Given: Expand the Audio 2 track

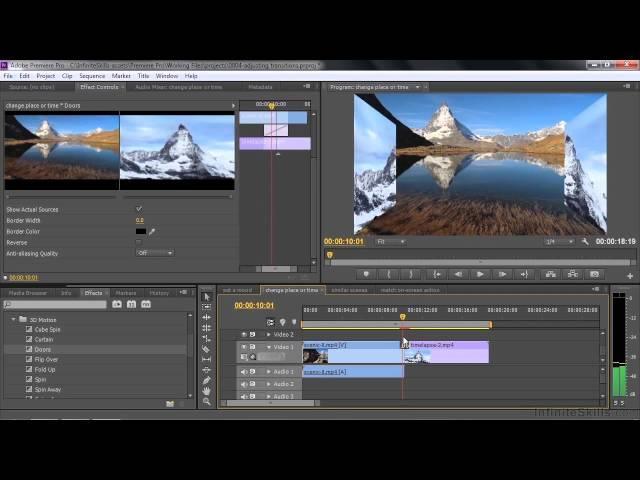Looking at the screenshot, I should point(269,384).
